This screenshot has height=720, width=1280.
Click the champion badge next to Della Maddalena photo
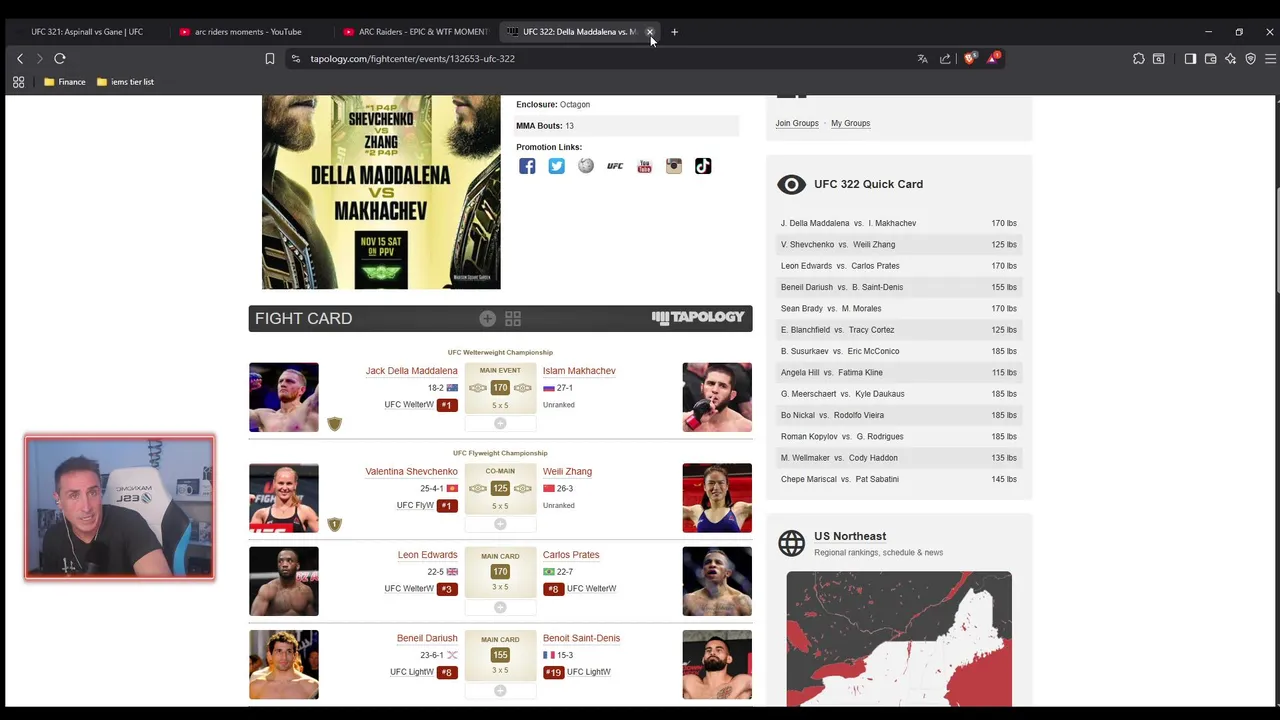[335, 424]
